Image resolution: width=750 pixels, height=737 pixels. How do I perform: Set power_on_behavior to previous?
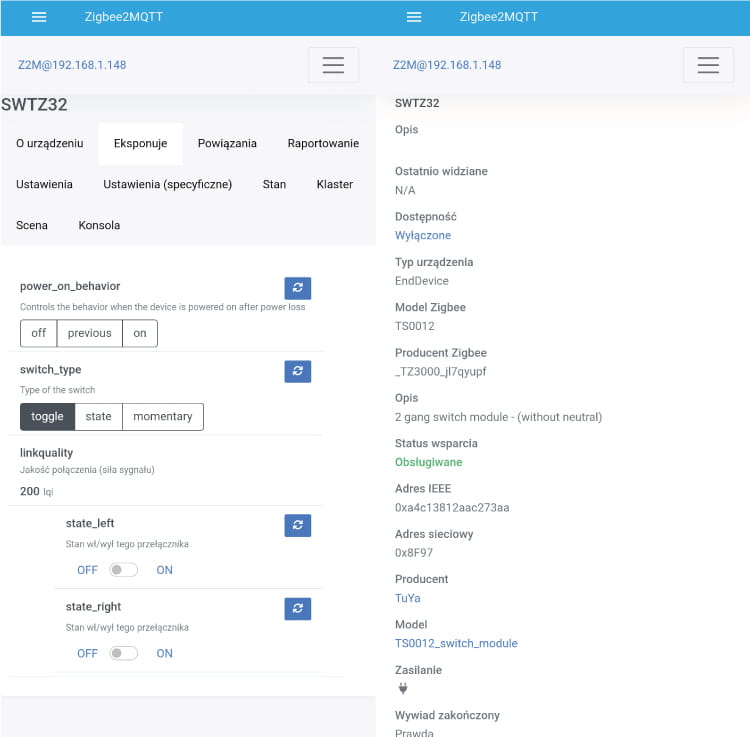(89, 333)
